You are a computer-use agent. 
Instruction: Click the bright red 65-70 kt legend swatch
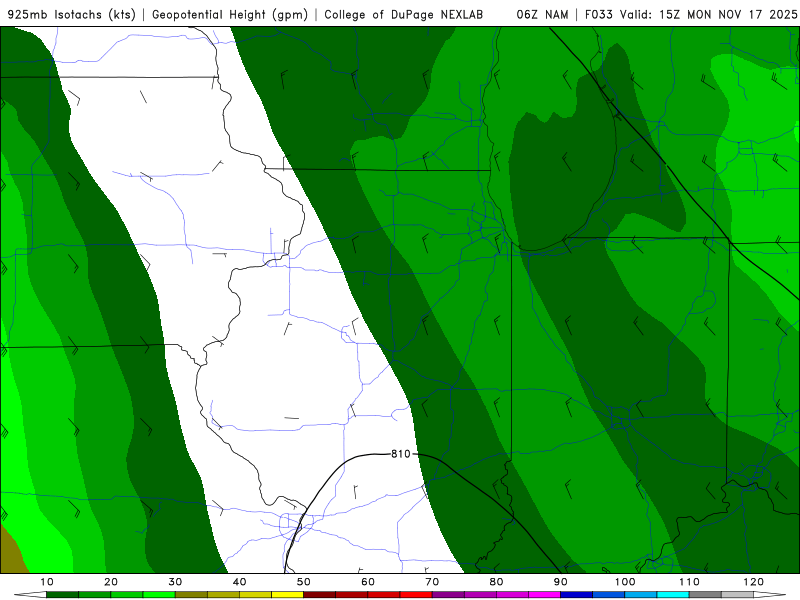pyautogui.click(x=416, y=595)
